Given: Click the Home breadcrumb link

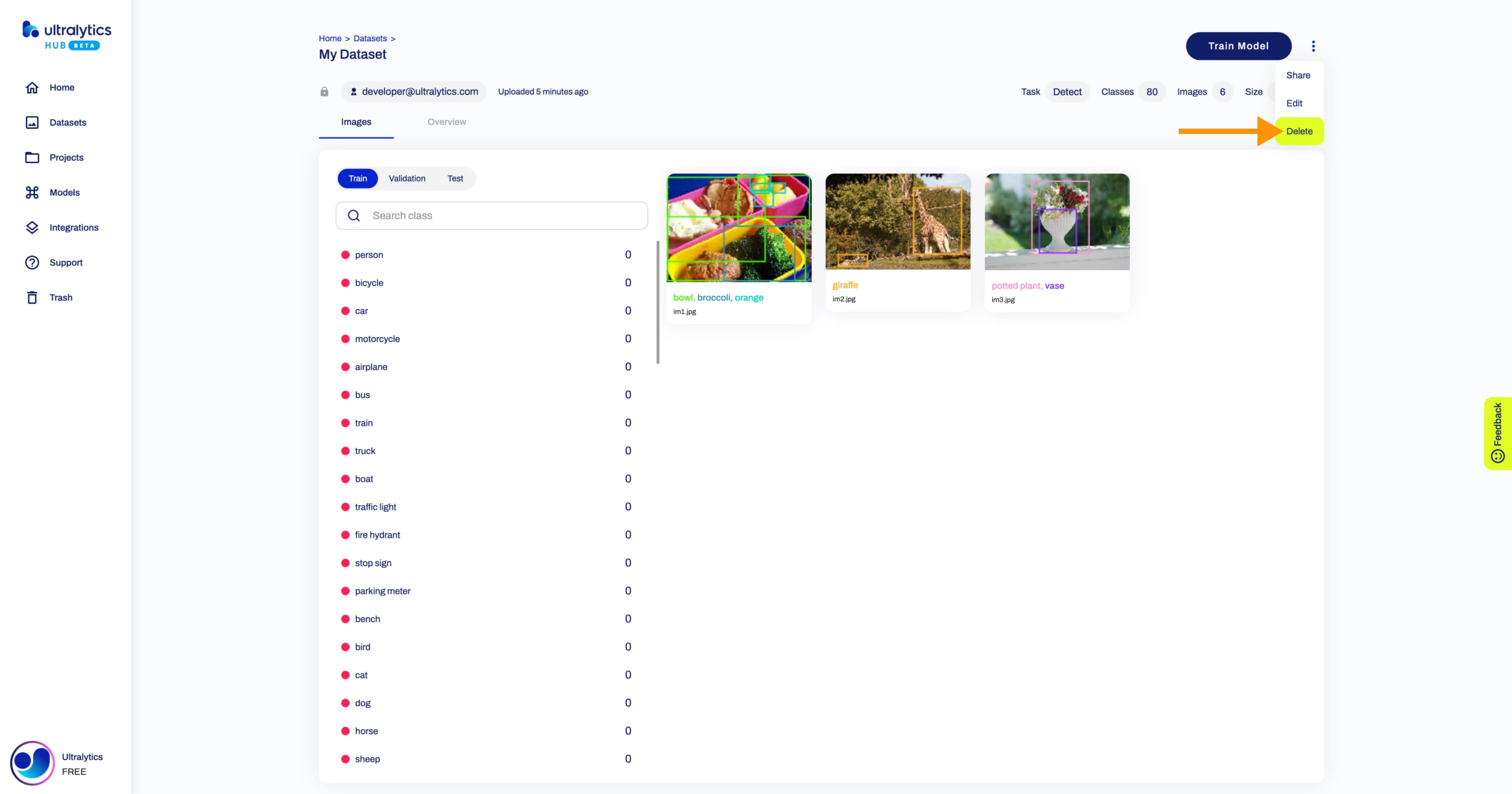Looking at the screenshot, I should click(x=330, y=37).
